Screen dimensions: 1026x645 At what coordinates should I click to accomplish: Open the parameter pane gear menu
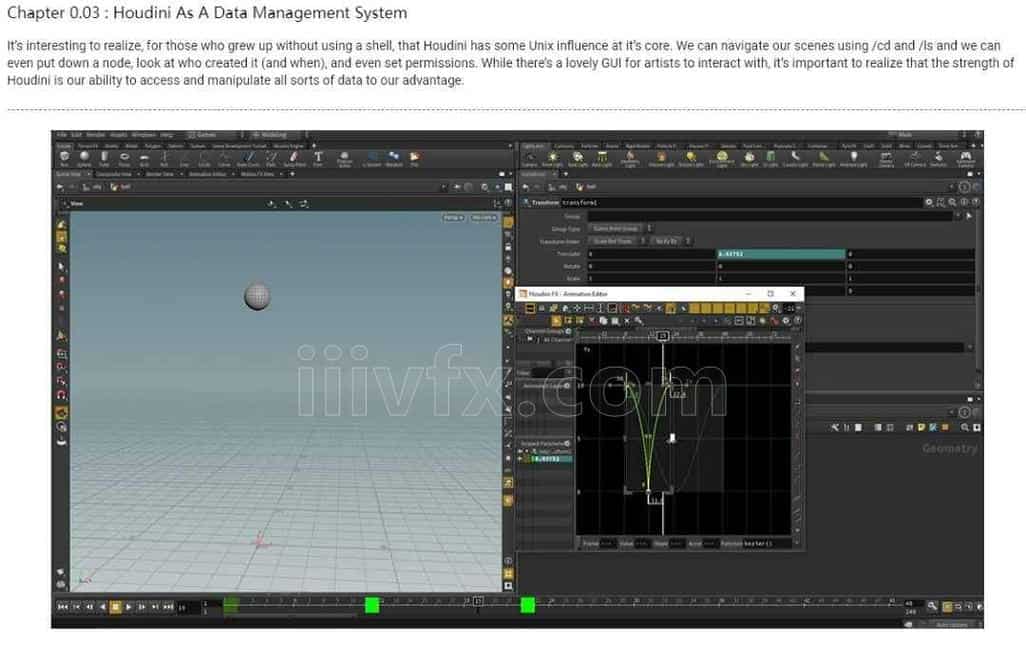point(929,203)
